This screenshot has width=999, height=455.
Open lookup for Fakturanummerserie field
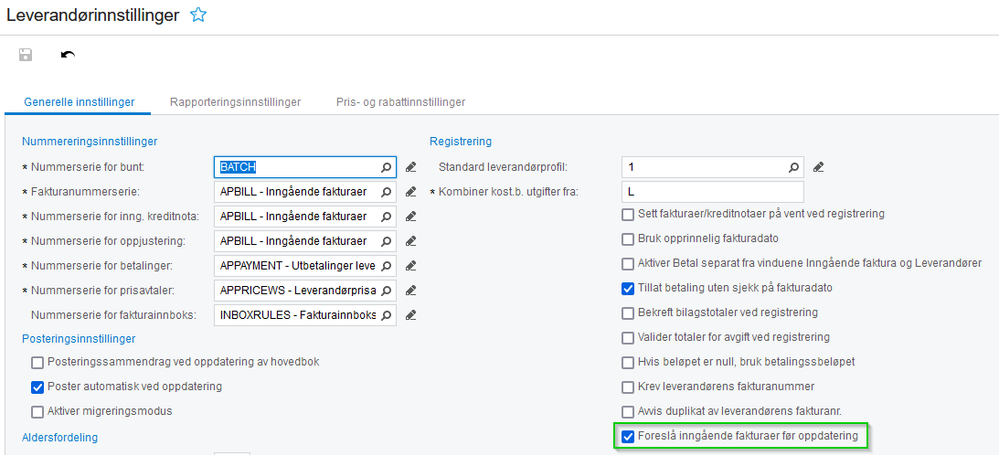[386, 192]
